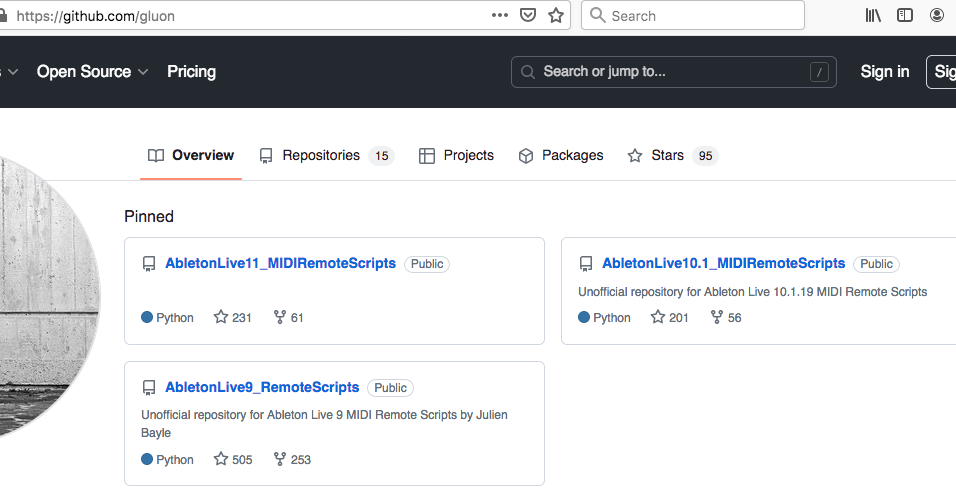This screenshot has height=491, width=956.
Task: View the 505 stargazers of AbletonLive9 repo
Action: tap(233, 459)
